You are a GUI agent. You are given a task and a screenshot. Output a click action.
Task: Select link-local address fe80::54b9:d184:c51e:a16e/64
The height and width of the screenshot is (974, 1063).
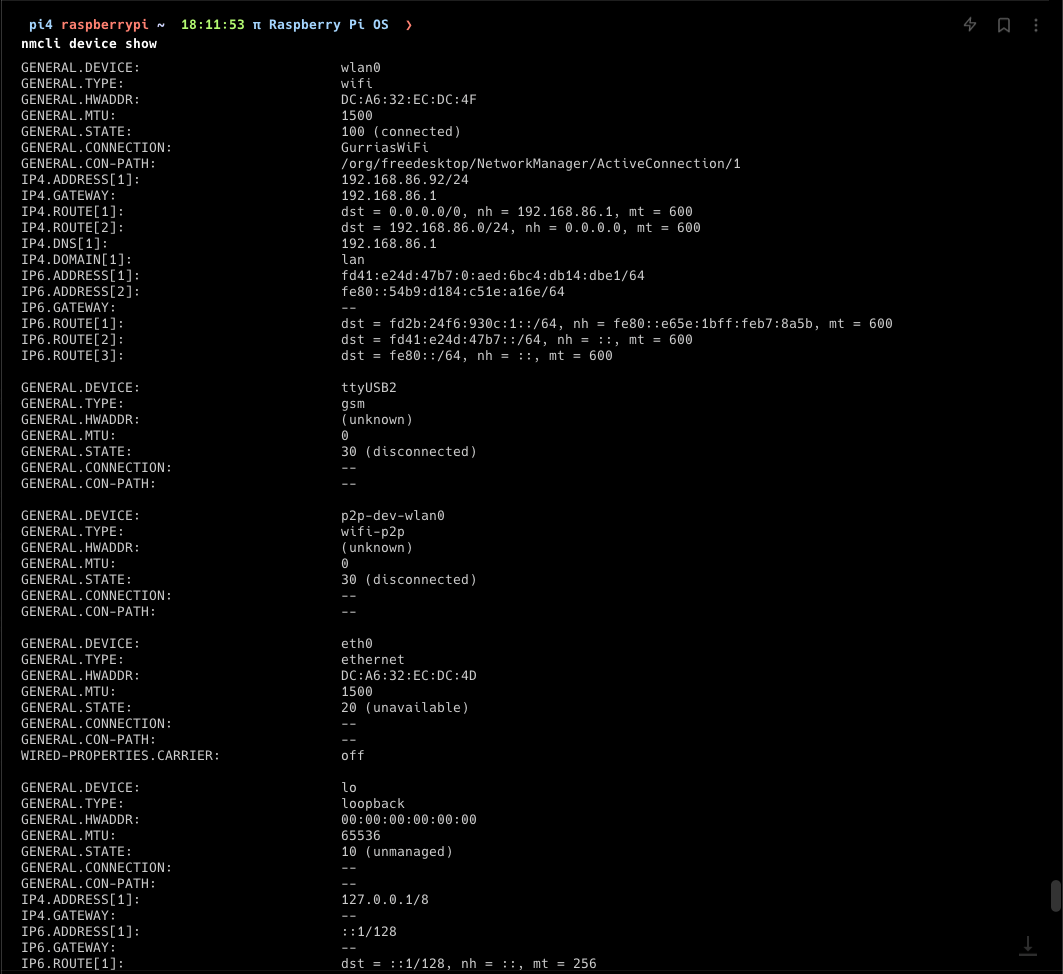tap(453, 292)
